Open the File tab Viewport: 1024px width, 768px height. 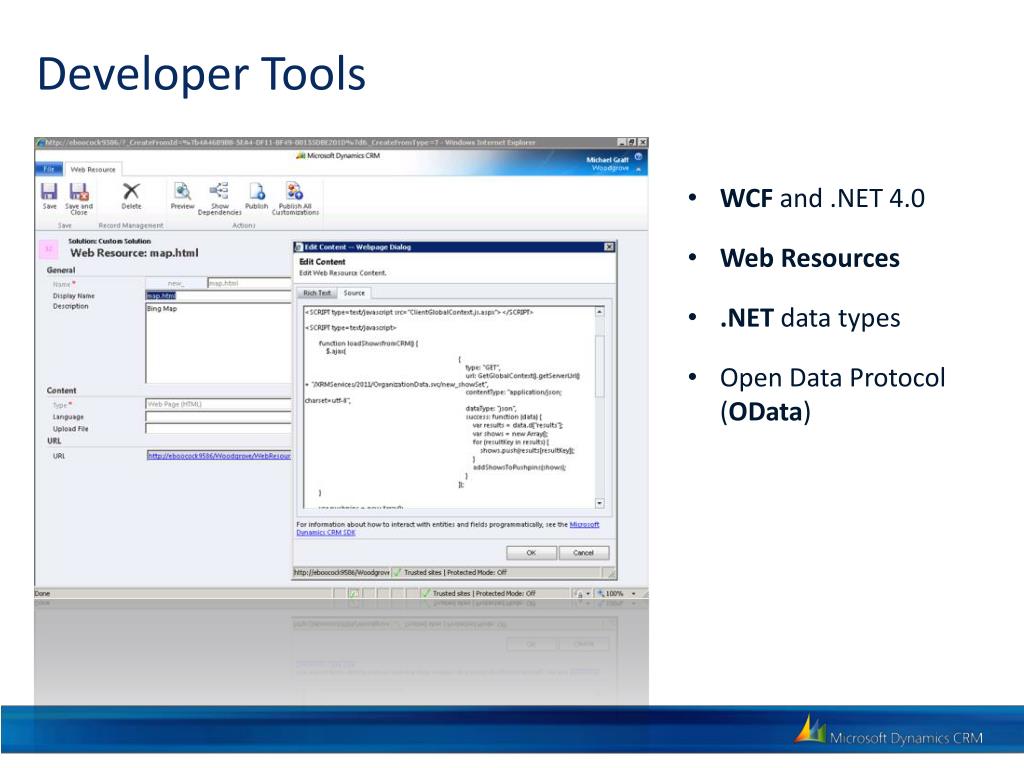[49, 169]
